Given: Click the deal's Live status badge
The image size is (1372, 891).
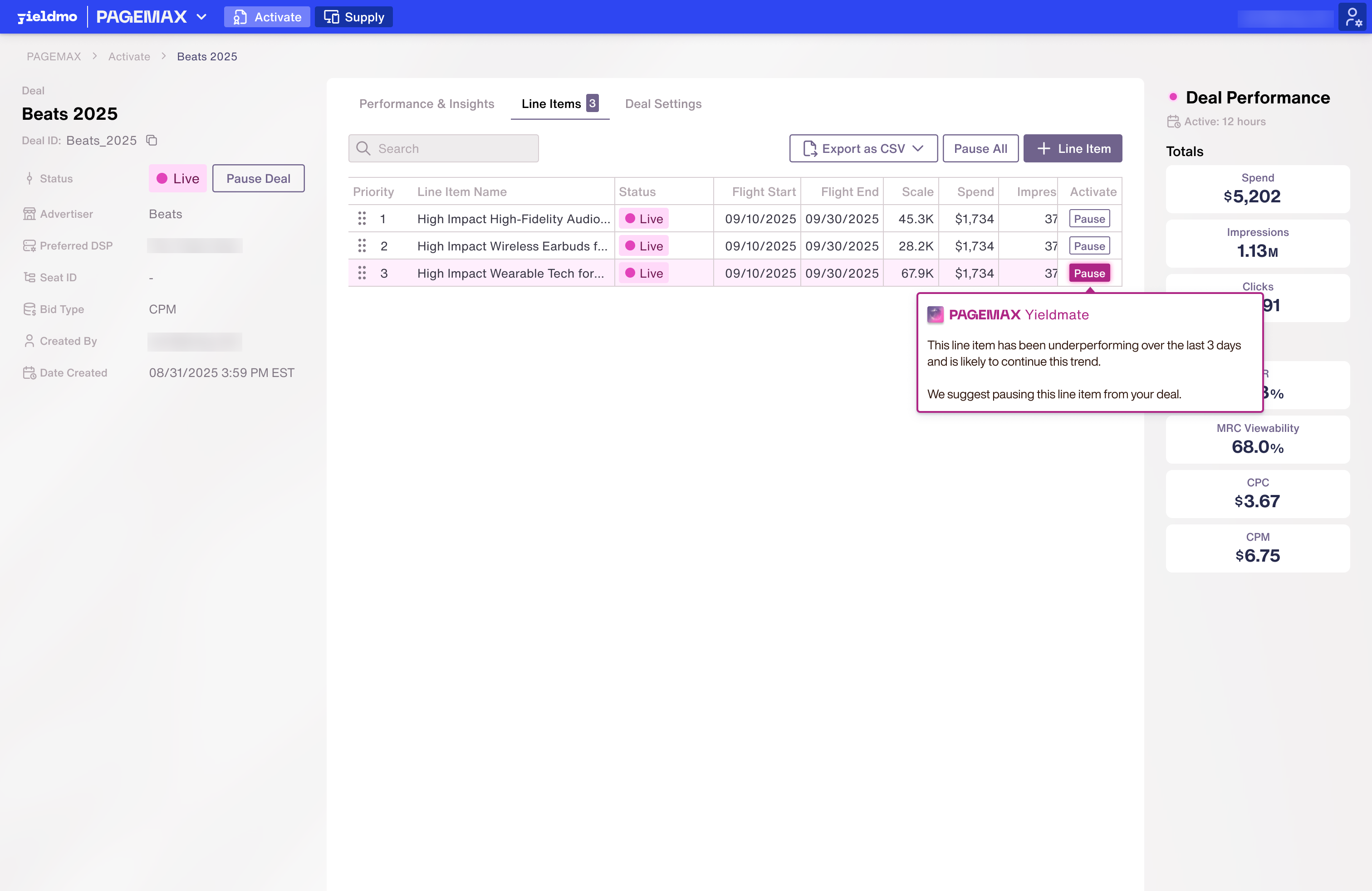Looking at the screenshot, I should point(177,179).
